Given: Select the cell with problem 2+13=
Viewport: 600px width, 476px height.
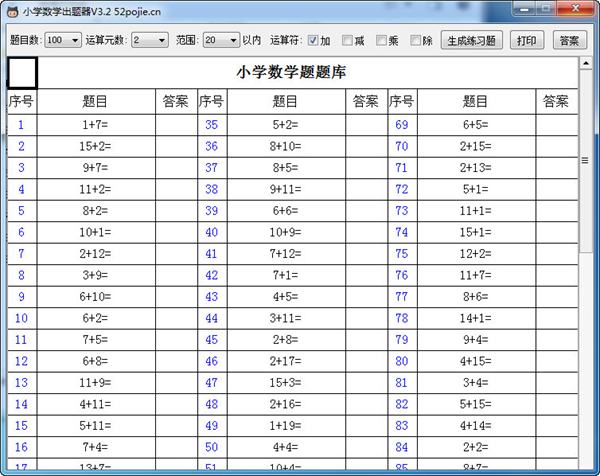Looking at the screenshot, I should 476,168.
